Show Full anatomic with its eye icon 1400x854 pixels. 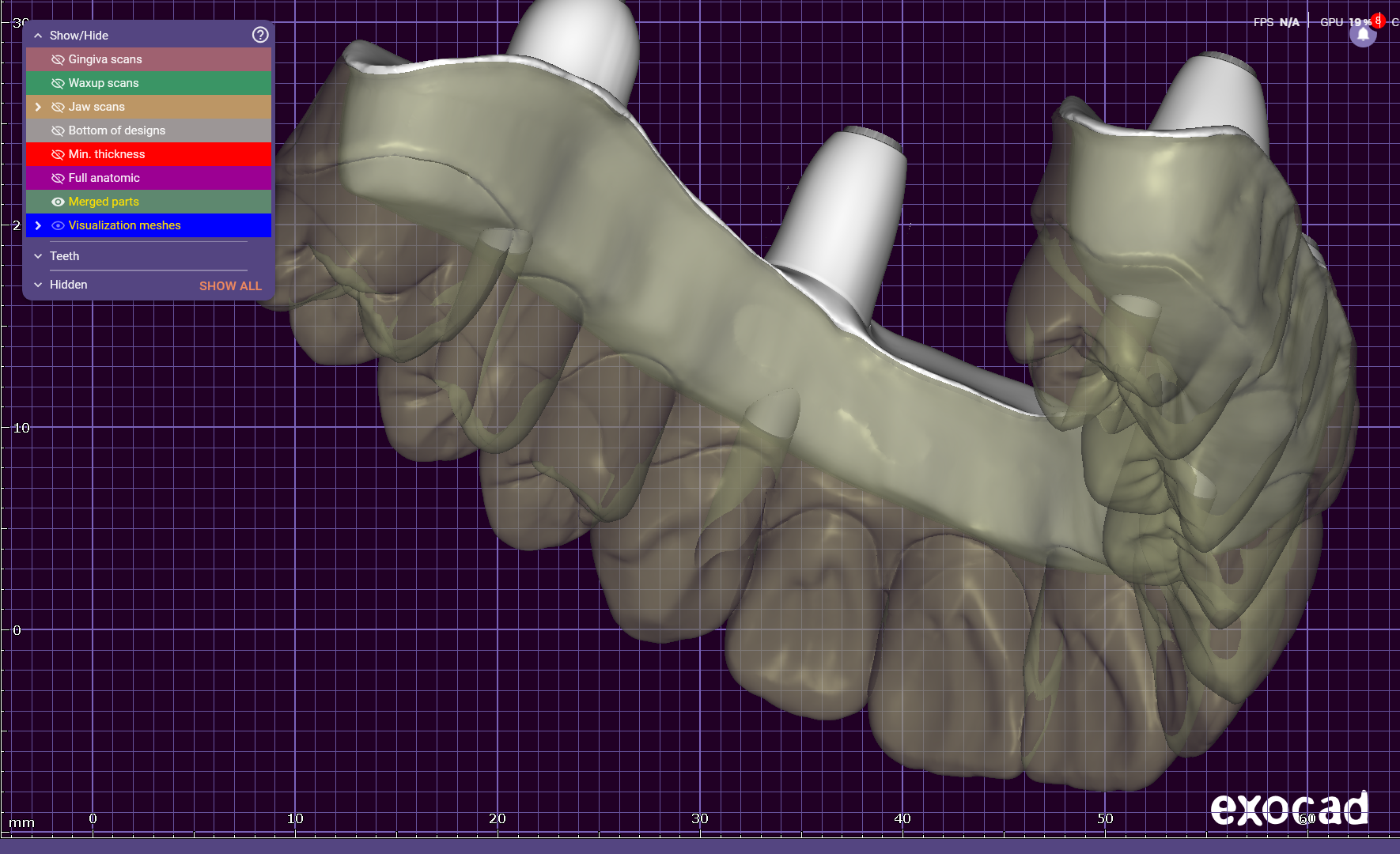[x=58, y=178]
